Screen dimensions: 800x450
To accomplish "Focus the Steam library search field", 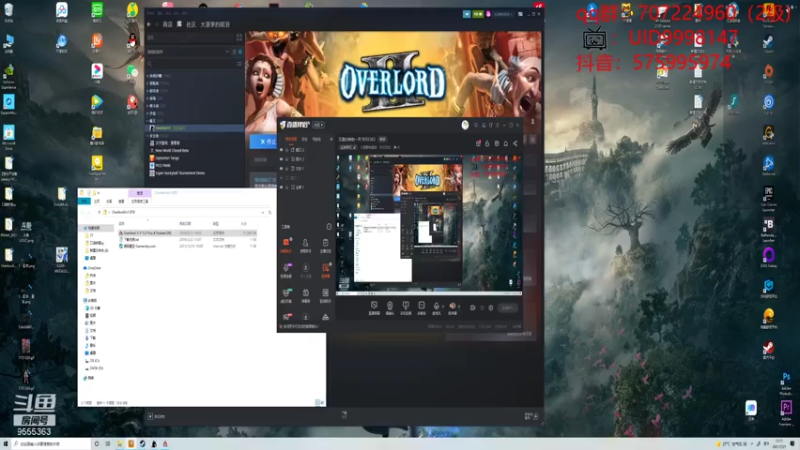I will [190, 63].
